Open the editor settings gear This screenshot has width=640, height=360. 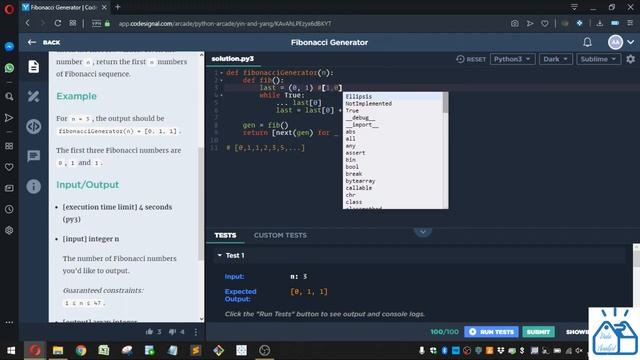(x=631, y=59)
